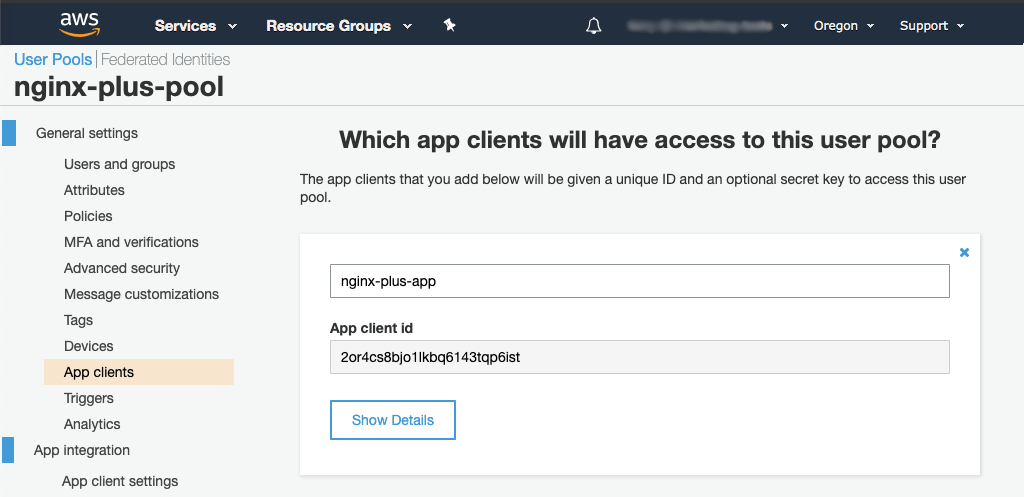Switch to Federated Identities tab
1024x497 pixels.
(x=165, y=59)
